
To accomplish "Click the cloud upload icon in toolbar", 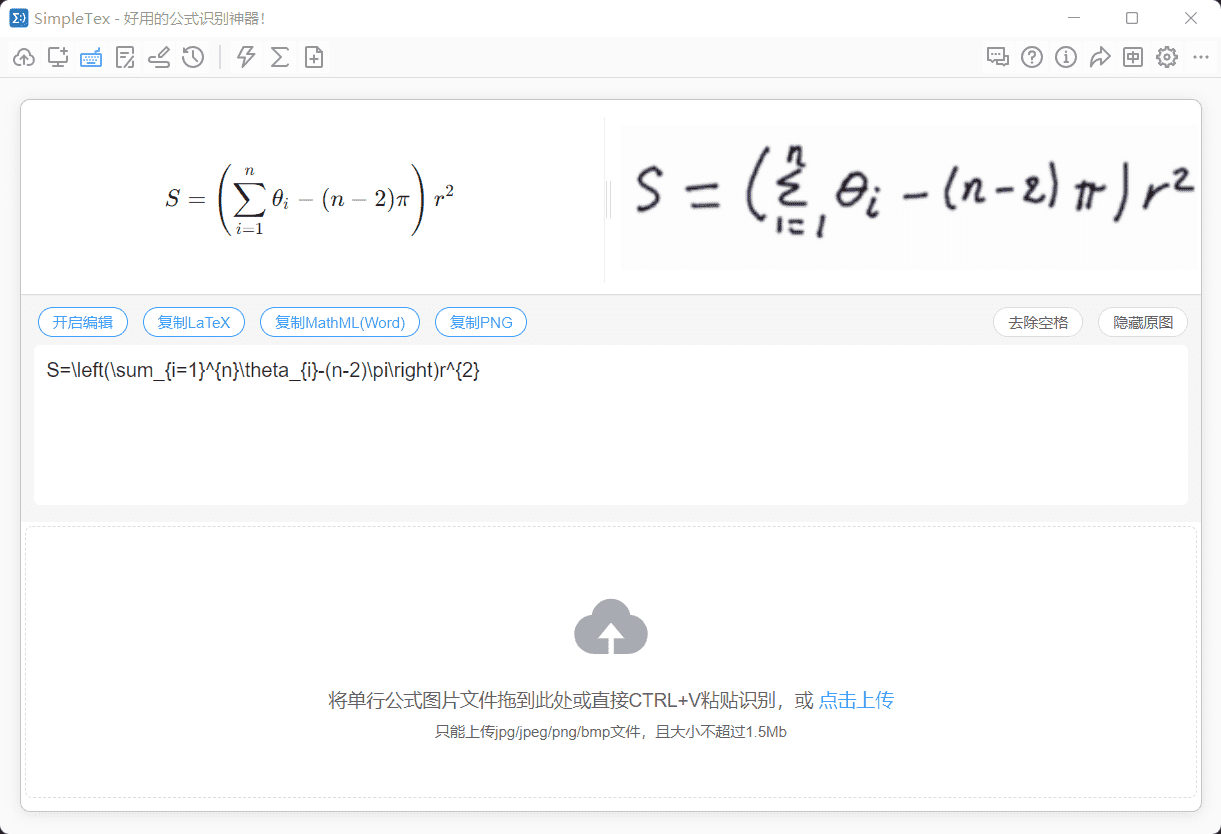I will (x=24, y=58).
